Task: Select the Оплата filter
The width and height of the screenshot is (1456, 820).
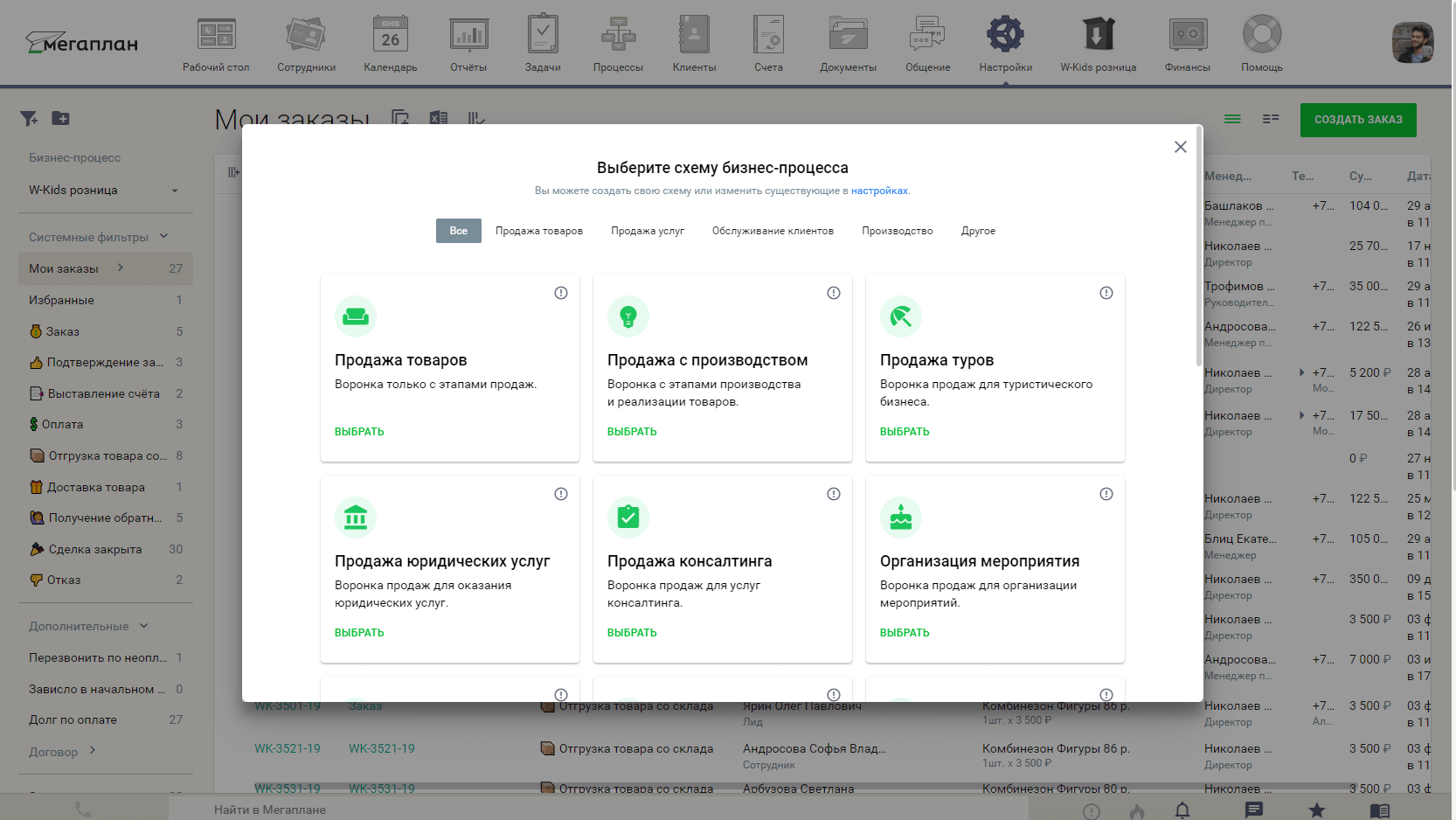Action: pyautogui.click(x=105, y=424)
